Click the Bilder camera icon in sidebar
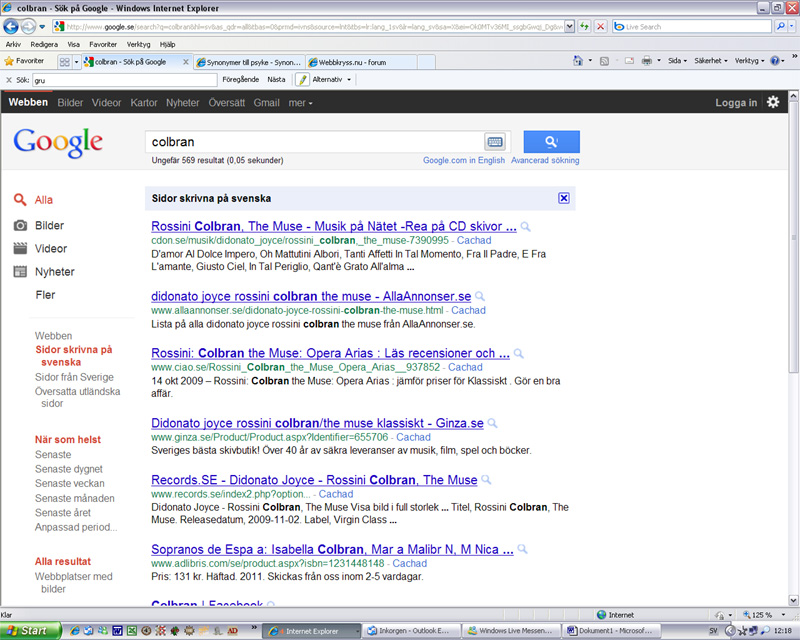The height and width of the screenshot is (640, 800). coord(20,226)
